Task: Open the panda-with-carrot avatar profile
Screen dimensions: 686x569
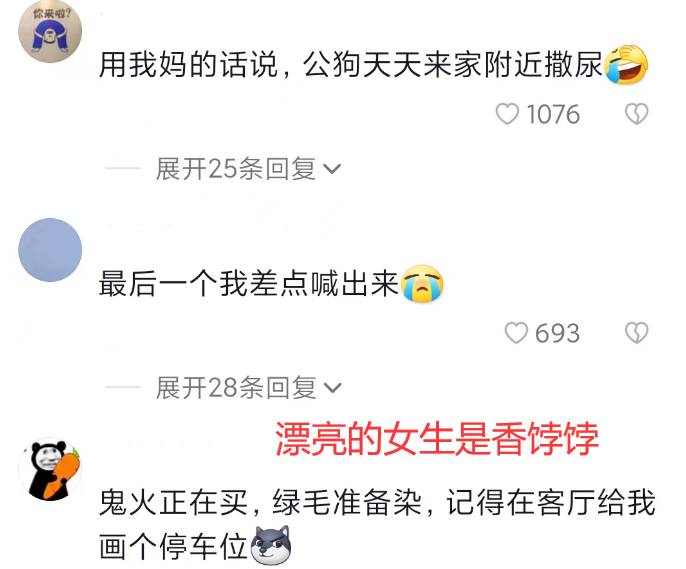Action: (x=50, y=469)
